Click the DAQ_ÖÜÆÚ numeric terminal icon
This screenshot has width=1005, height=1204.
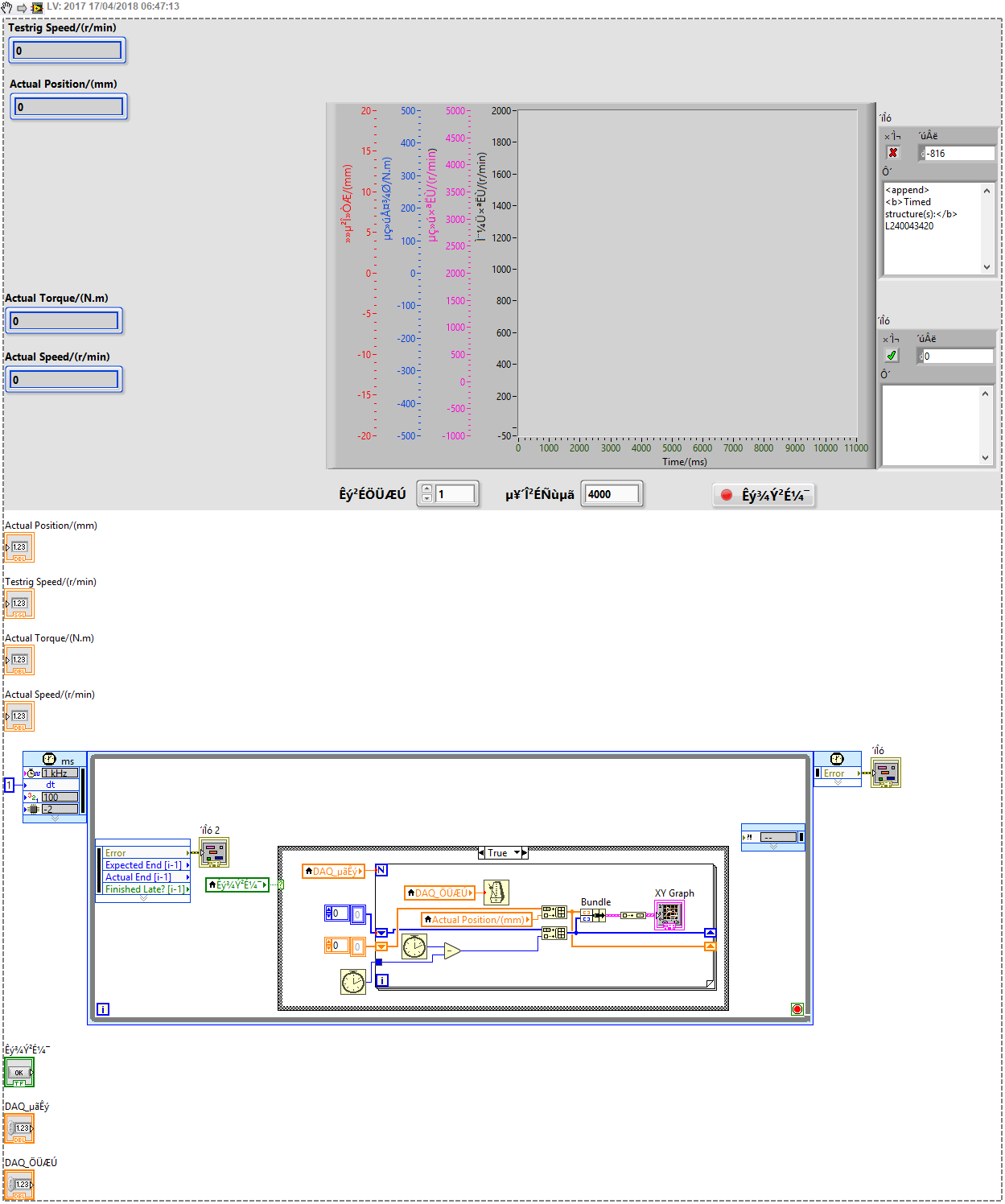[19, 1185]
